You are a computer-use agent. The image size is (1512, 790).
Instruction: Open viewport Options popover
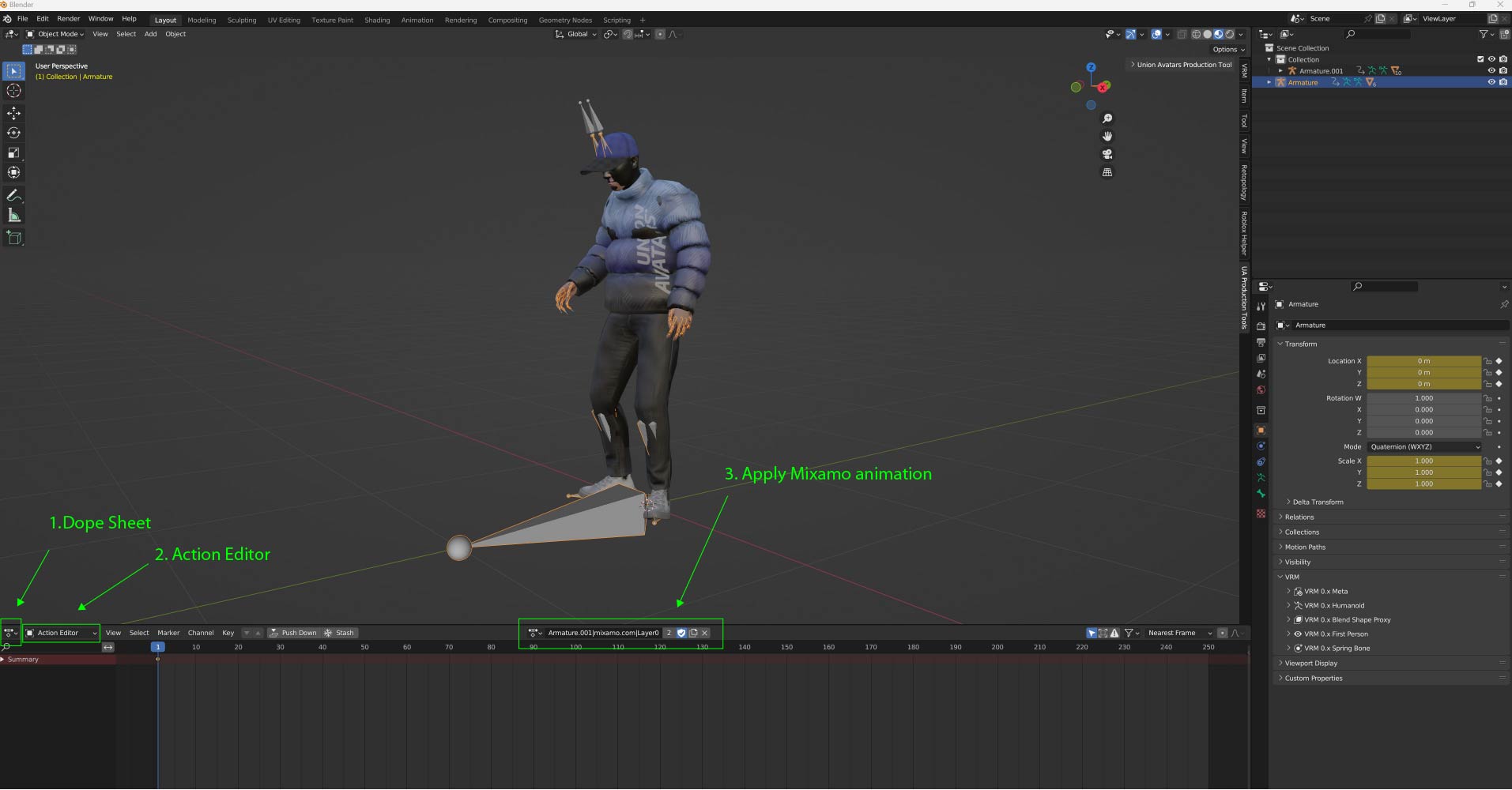click(x=1229, y=49)
